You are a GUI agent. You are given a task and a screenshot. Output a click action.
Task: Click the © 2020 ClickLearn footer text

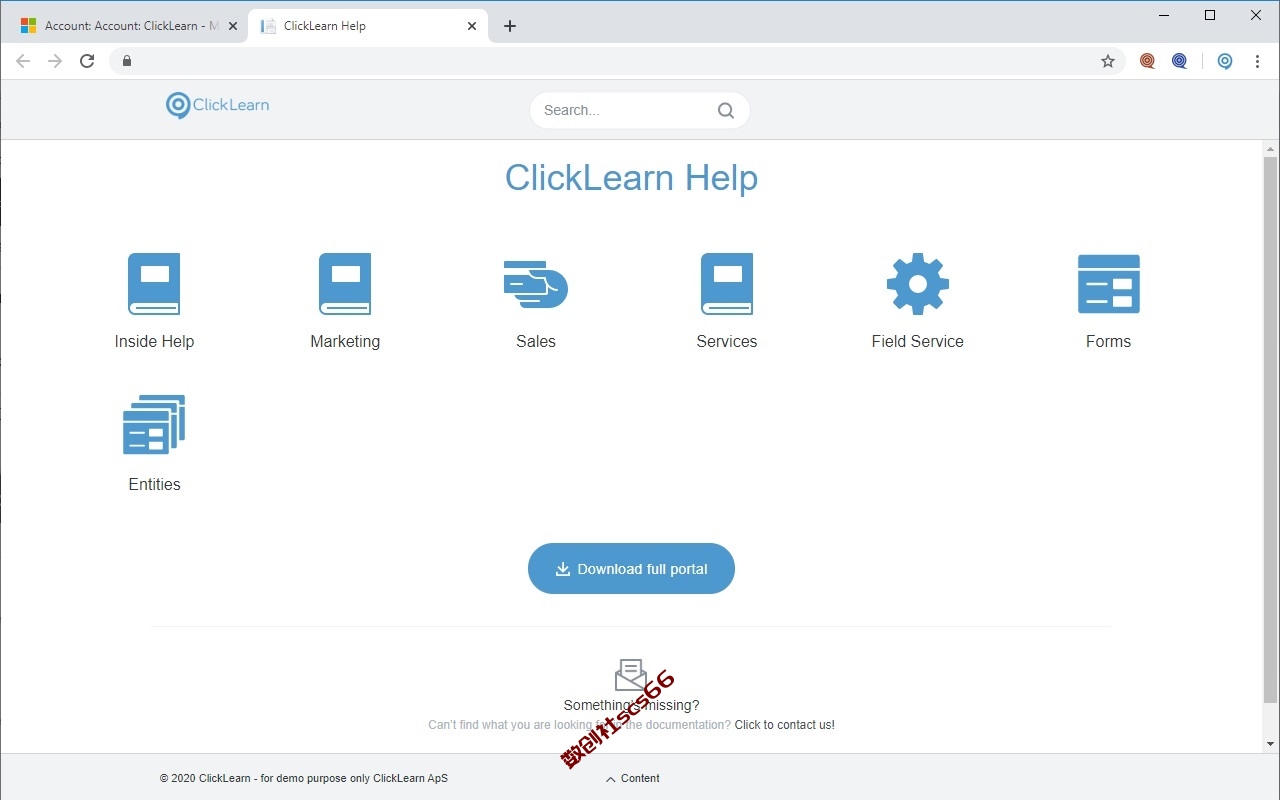coord(304,778)
